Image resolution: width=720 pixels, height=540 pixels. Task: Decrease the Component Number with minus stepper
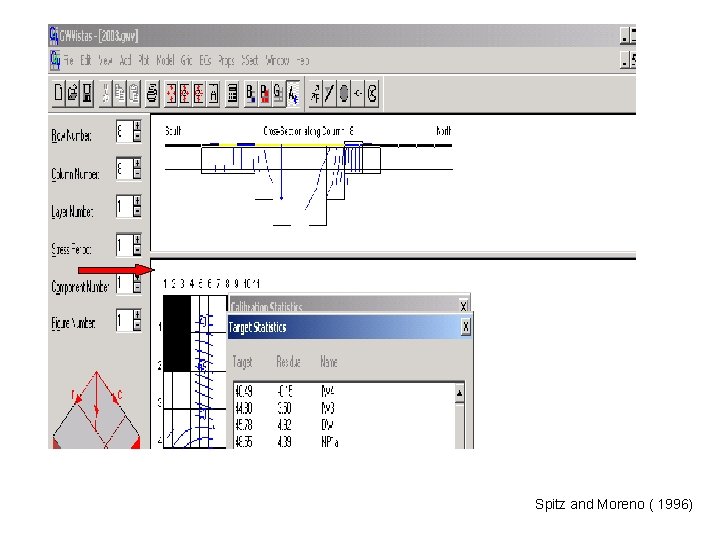tap(137, 287)
